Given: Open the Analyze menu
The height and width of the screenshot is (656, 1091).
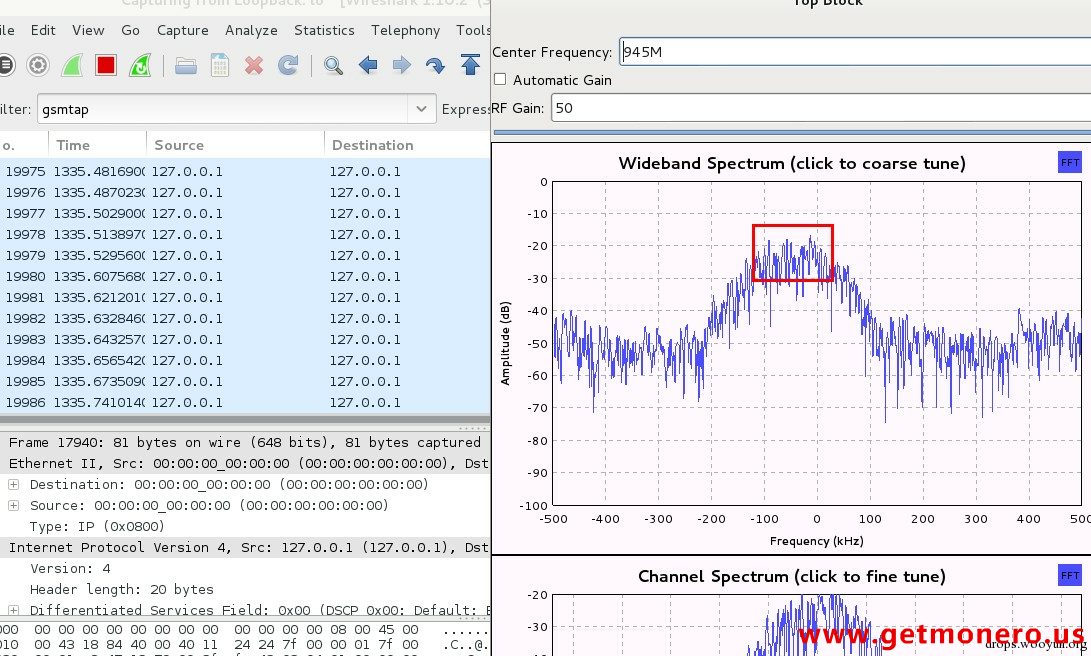Looking at the screenshot, I should [251, 31].
